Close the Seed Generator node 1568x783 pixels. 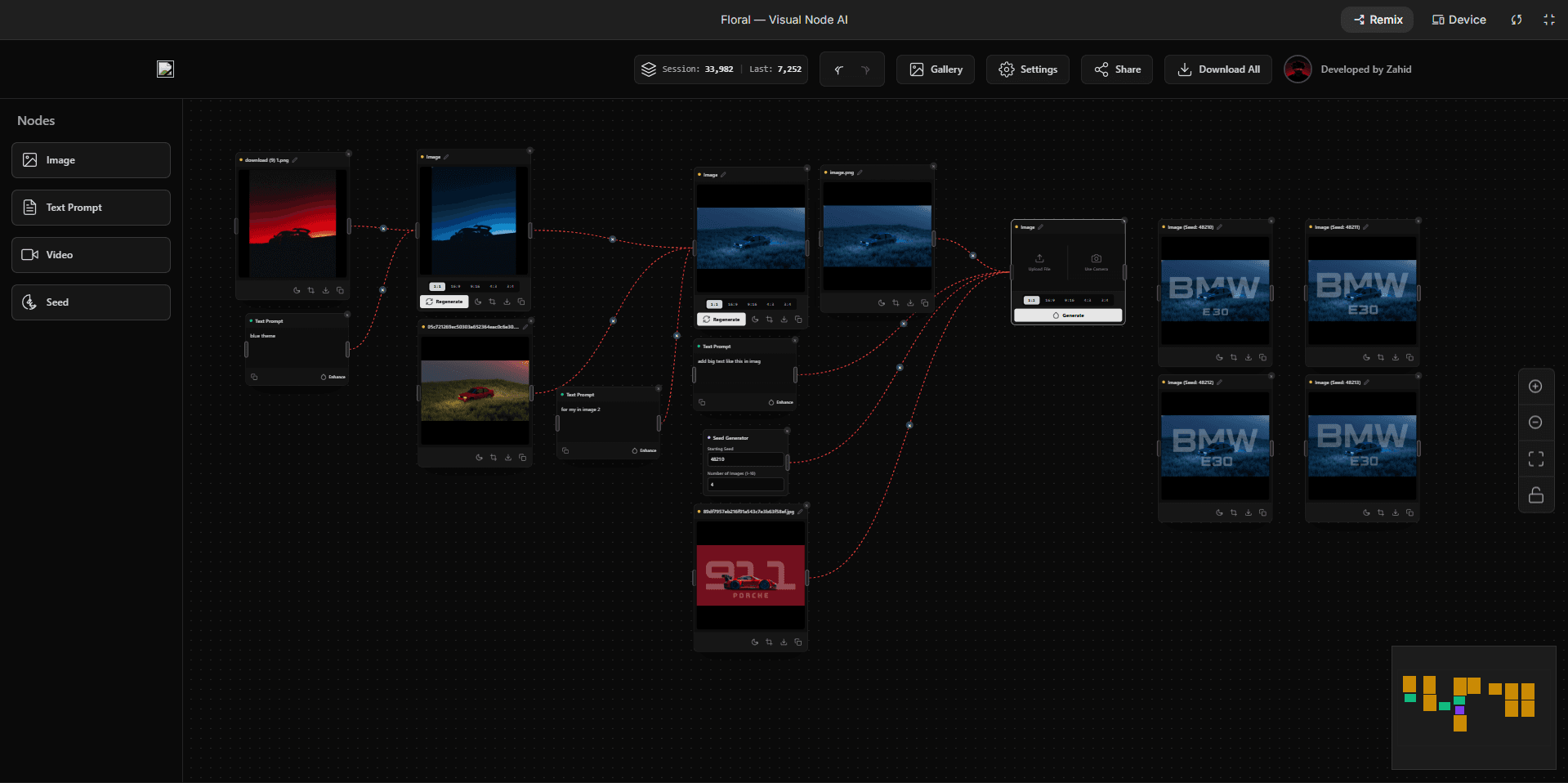788,430
